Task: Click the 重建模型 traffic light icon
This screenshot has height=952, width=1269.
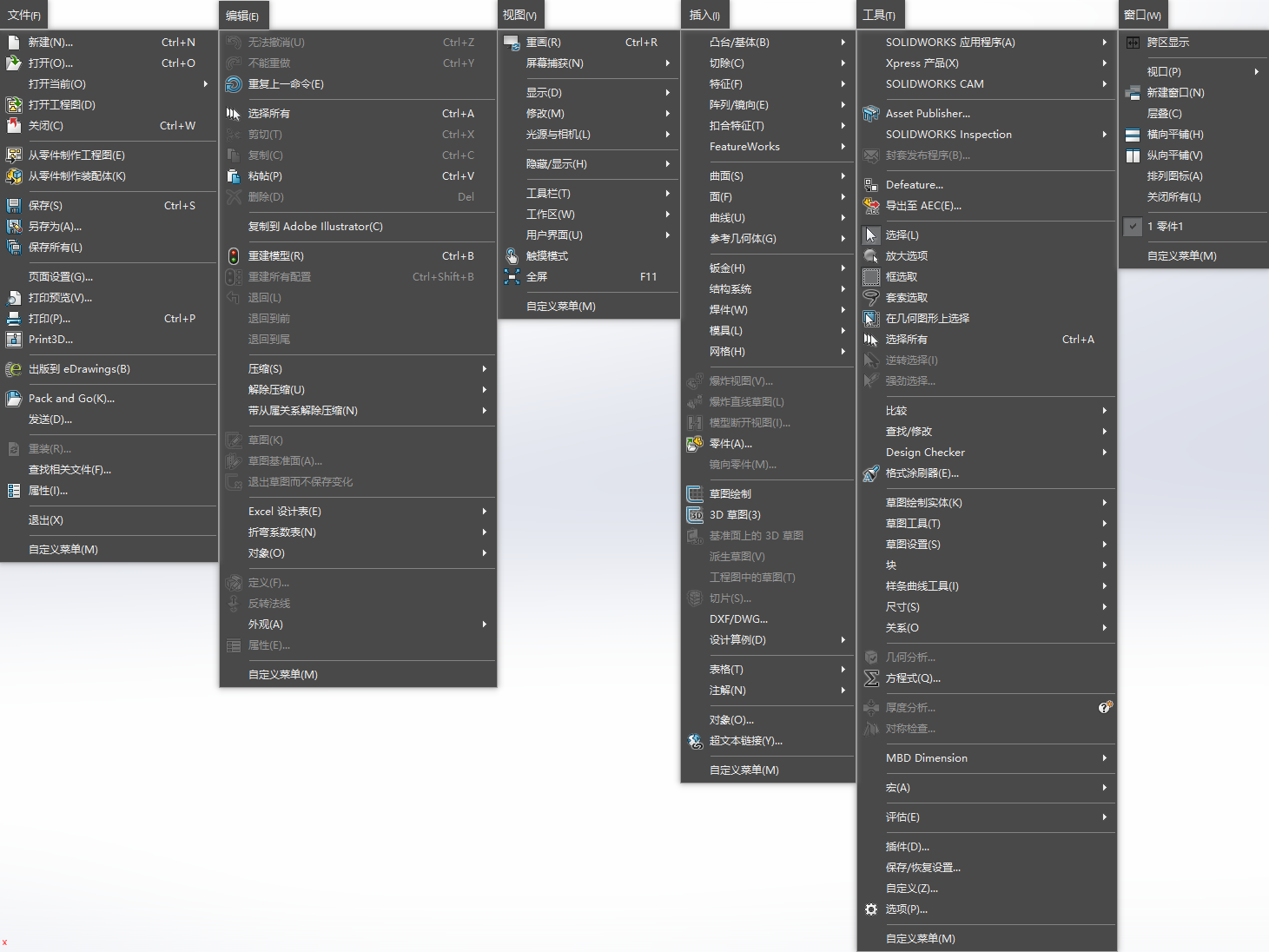Action: pyautogui.click(x=234, y=256)
